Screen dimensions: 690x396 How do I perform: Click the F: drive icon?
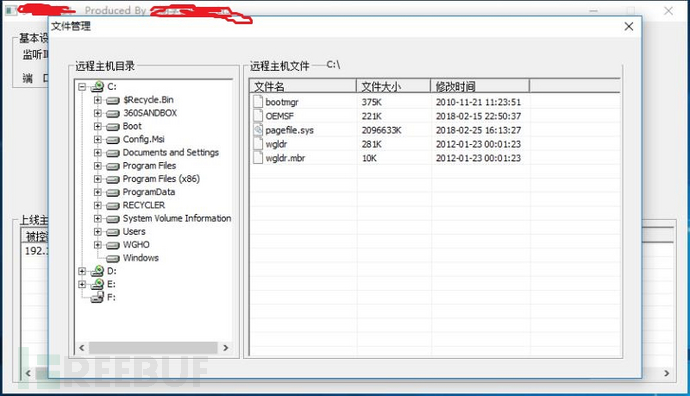pos(97,297)
